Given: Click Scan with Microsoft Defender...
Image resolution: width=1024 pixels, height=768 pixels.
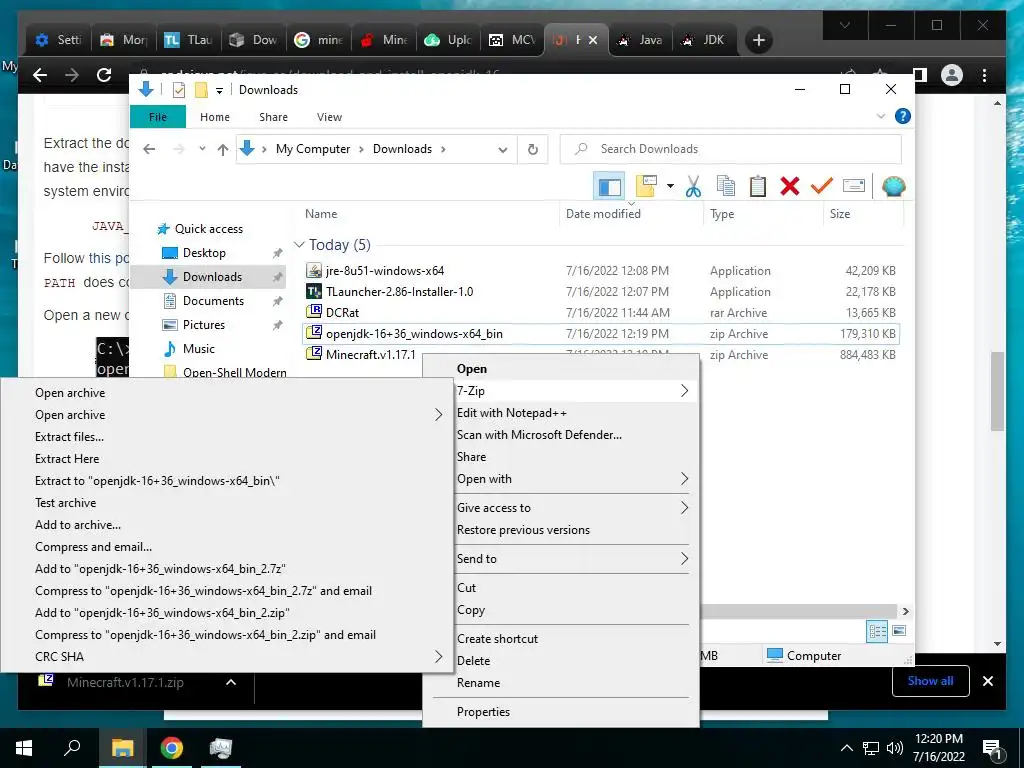Looking at the screenshot, I should pos(539,435).
